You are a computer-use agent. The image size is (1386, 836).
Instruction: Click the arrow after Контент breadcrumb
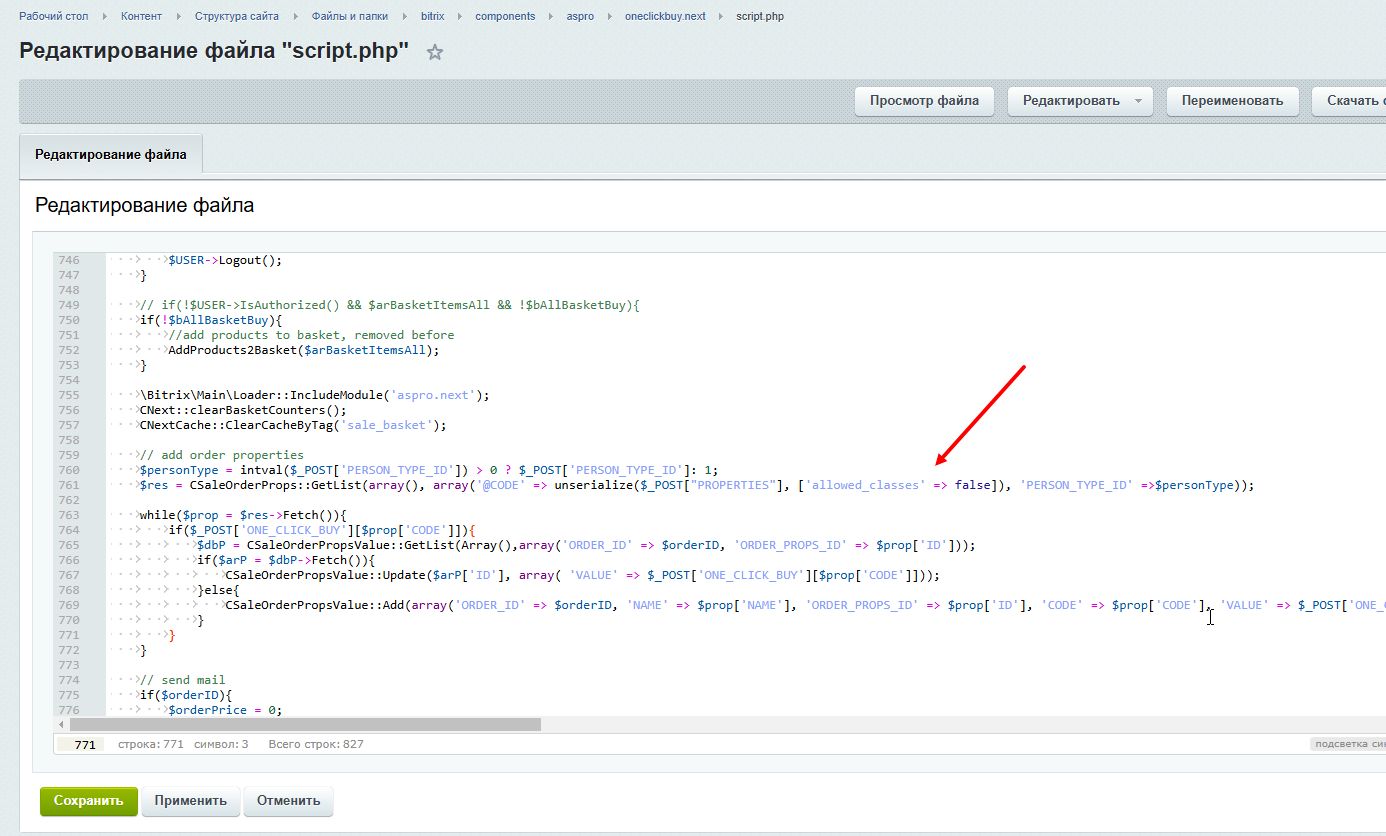pos(180,17)
